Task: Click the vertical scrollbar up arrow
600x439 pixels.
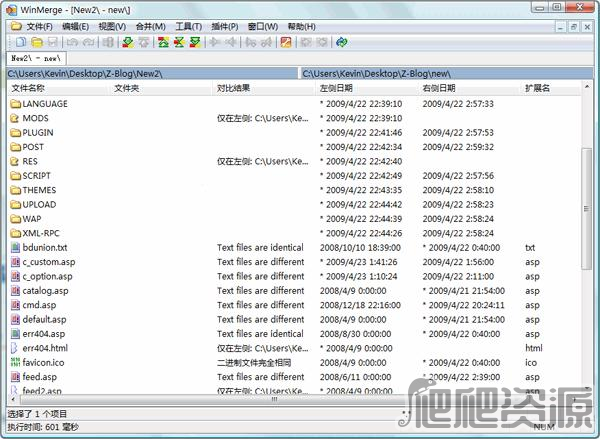Action: pyautogui.click(x=587, y=87)
